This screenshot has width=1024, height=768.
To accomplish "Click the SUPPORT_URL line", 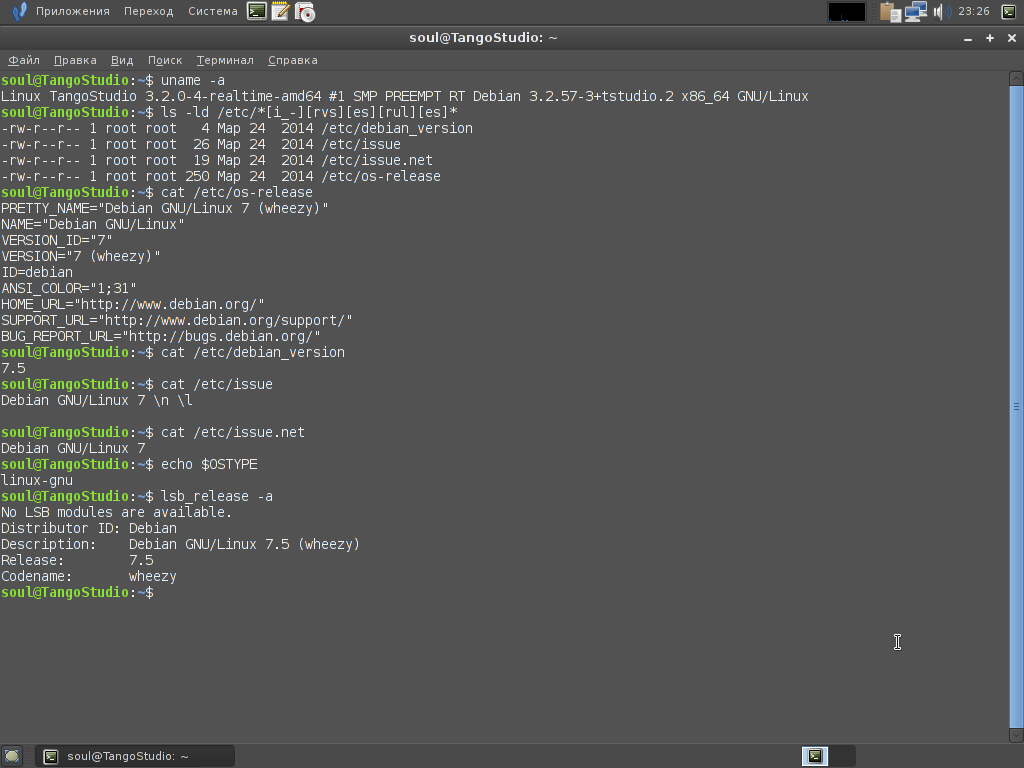I will point(176,321).
